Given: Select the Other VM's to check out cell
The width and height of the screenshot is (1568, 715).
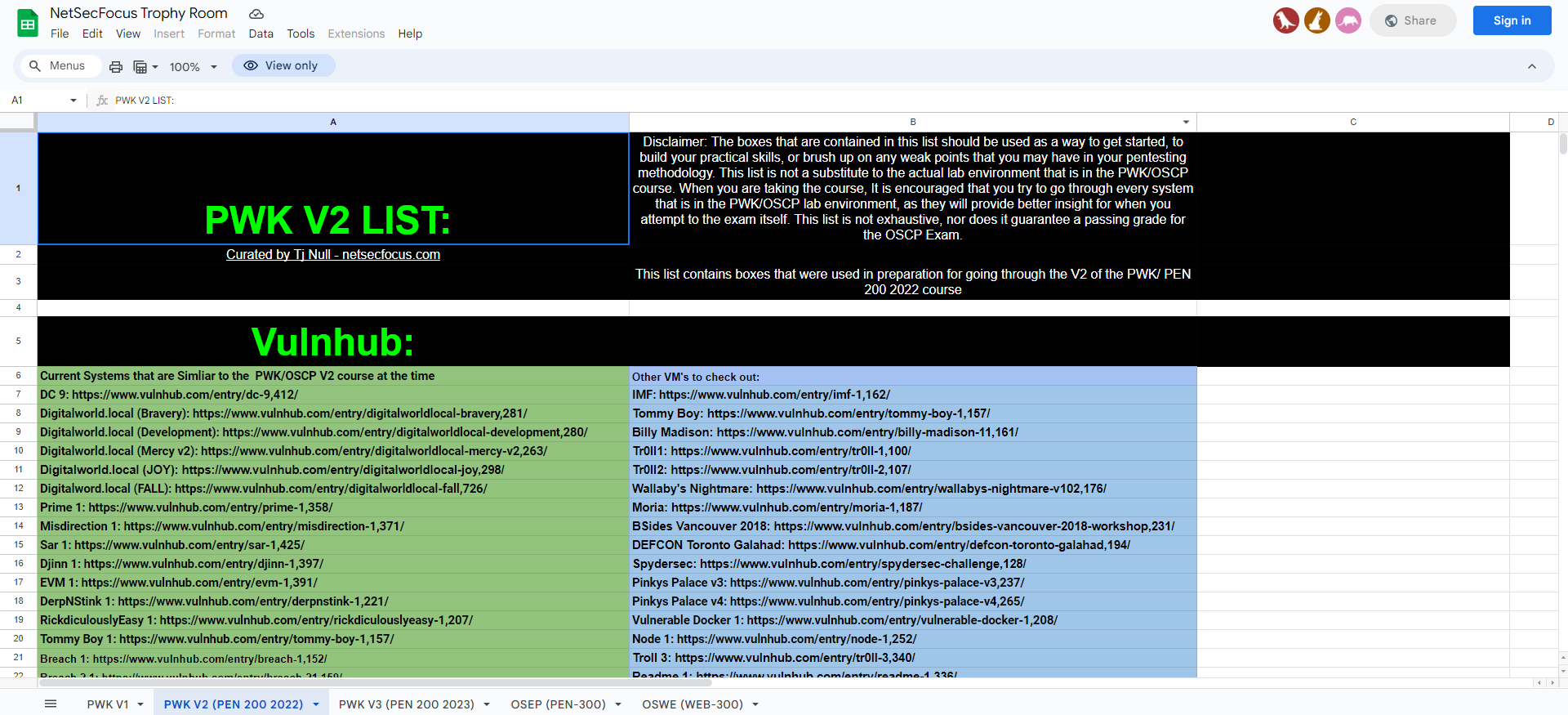Looking at the screenshot, I should (913, 376).
